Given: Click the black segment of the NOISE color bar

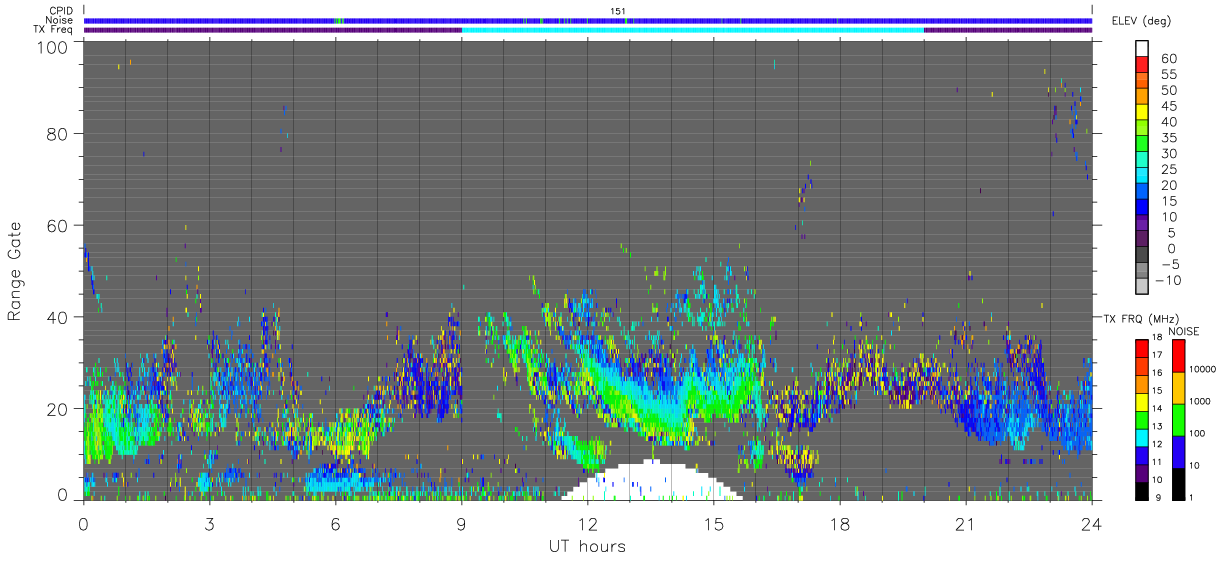Looking at the screenshot, I should click(x=1178, y=483).
